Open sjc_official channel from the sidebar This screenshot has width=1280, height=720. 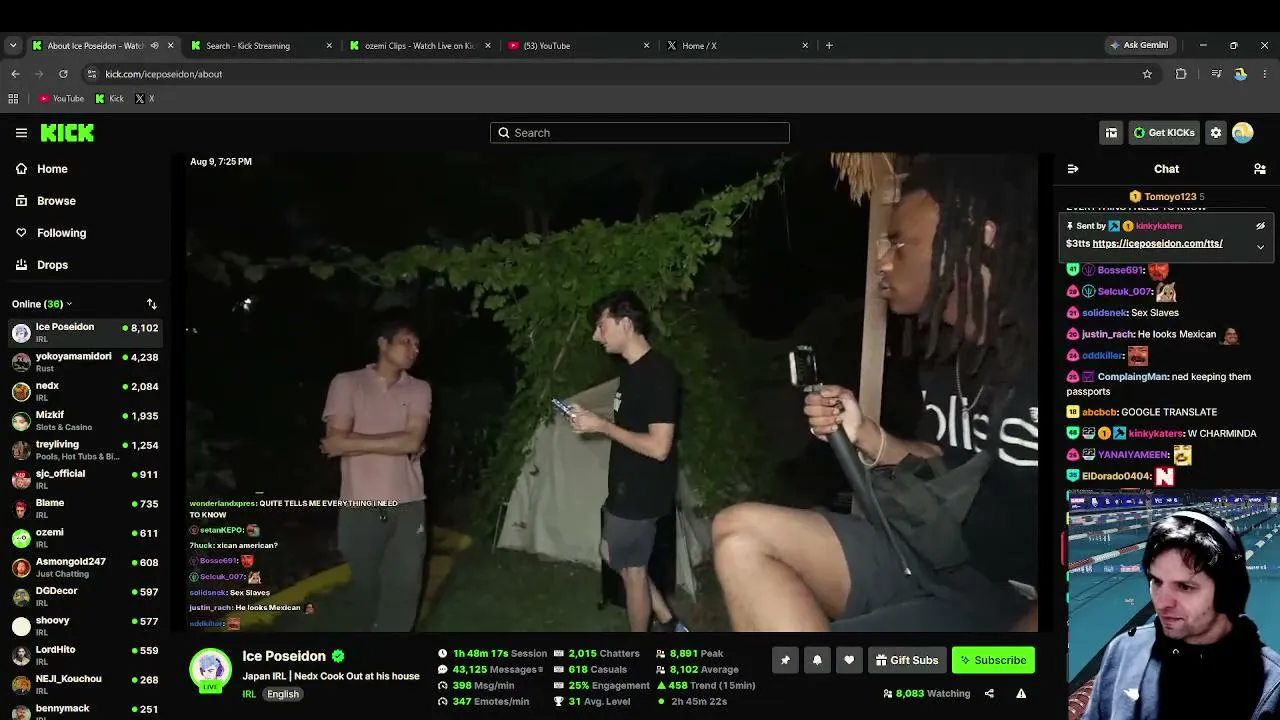point(85,479)
